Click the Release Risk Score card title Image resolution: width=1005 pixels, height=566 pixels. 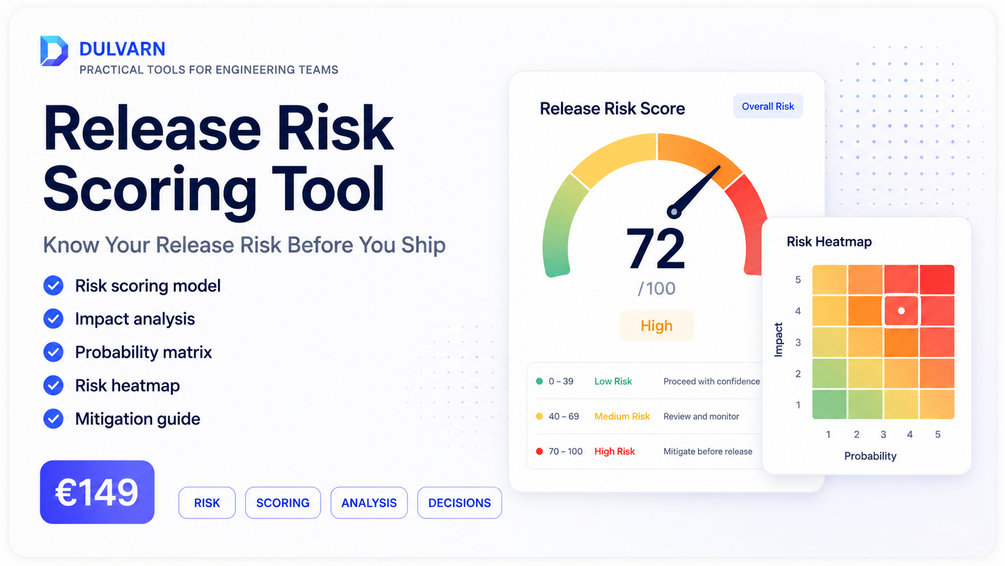[612, 109]
